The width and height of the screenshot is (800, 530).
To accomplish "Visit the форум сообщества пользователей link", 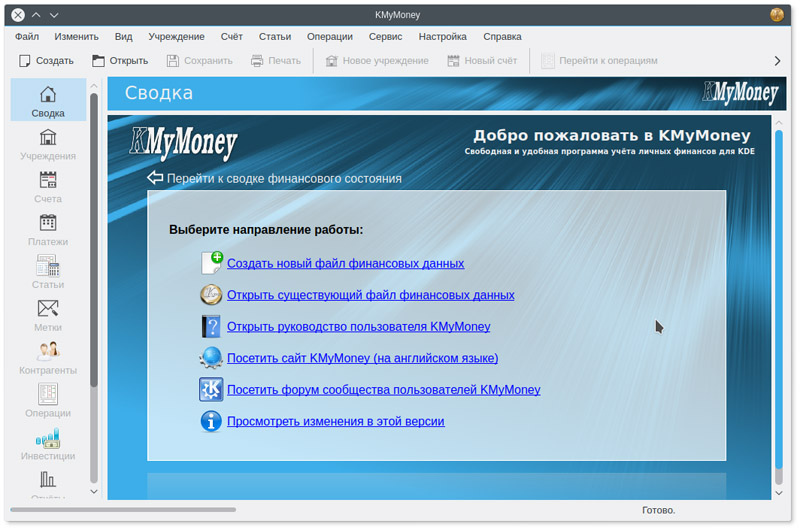I will 384,390.
